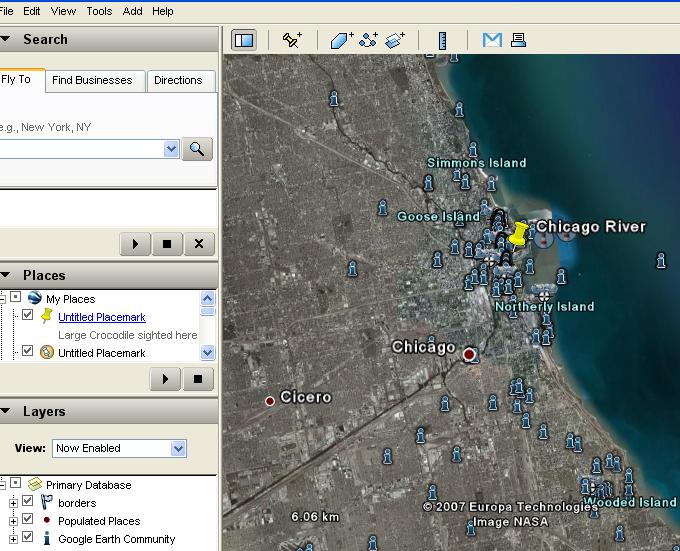Select the yellow pushpin on the map
Screen dimensions: 680x551
(517, 235)
